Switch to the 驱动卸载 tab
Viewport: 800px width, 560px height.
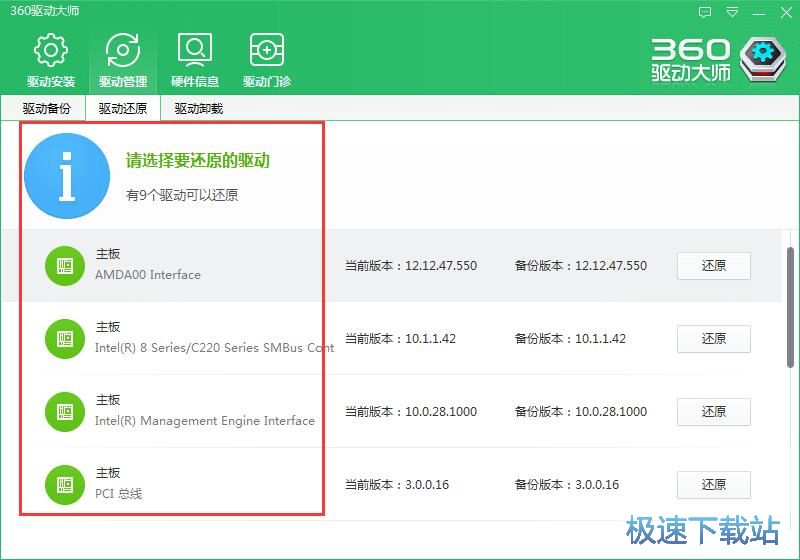[198, 108]
